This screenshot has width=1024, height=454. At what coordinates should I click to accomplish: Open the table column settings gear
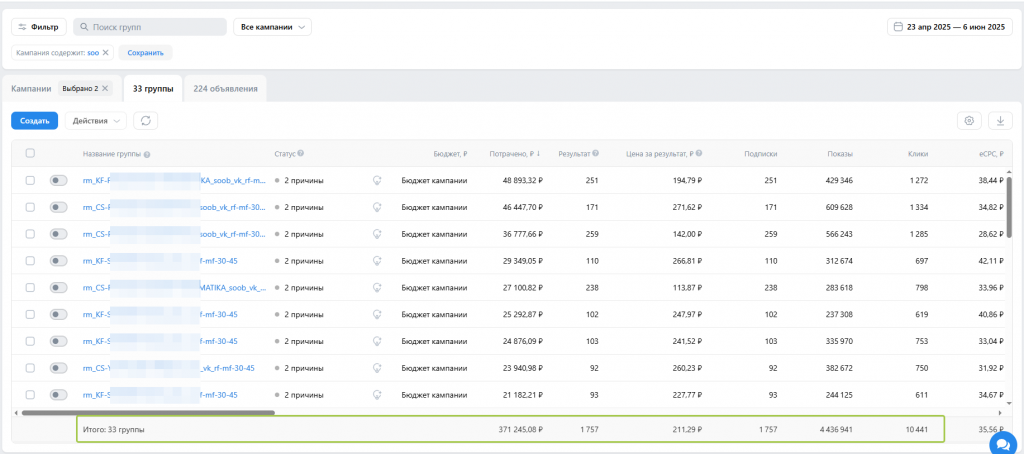pos(969,121)
